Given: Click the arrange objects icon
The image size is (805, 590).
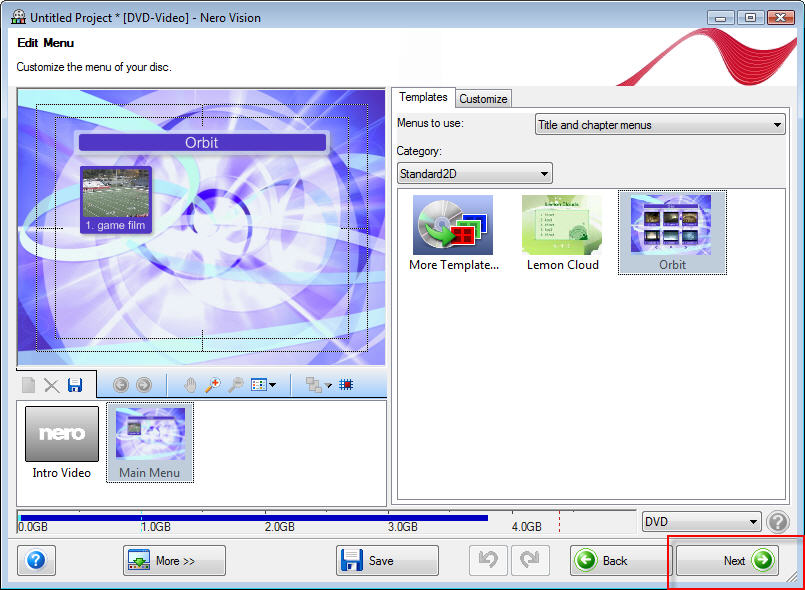Looking at the screenshot, I should 313,385.
